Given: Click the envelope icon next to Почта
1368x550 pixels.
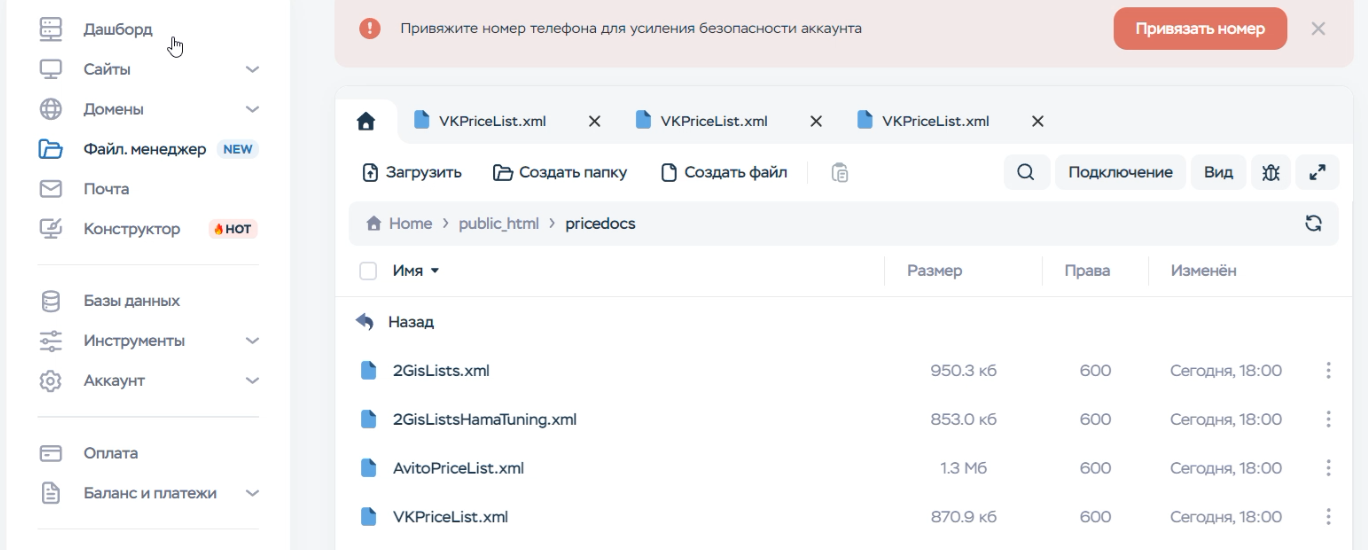Looking at the screenshot, I should point(50,189).
